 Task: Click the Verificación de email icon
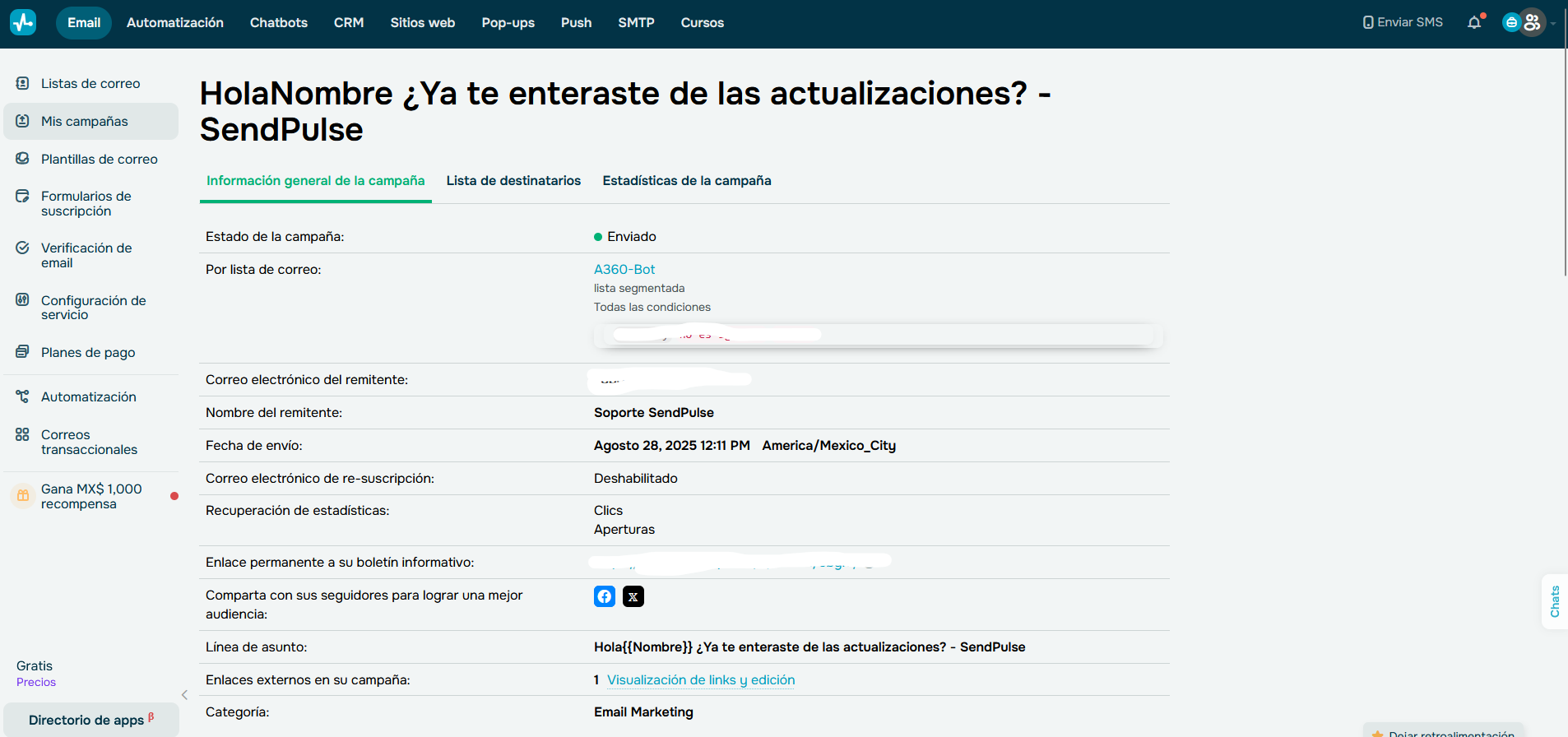23,248
